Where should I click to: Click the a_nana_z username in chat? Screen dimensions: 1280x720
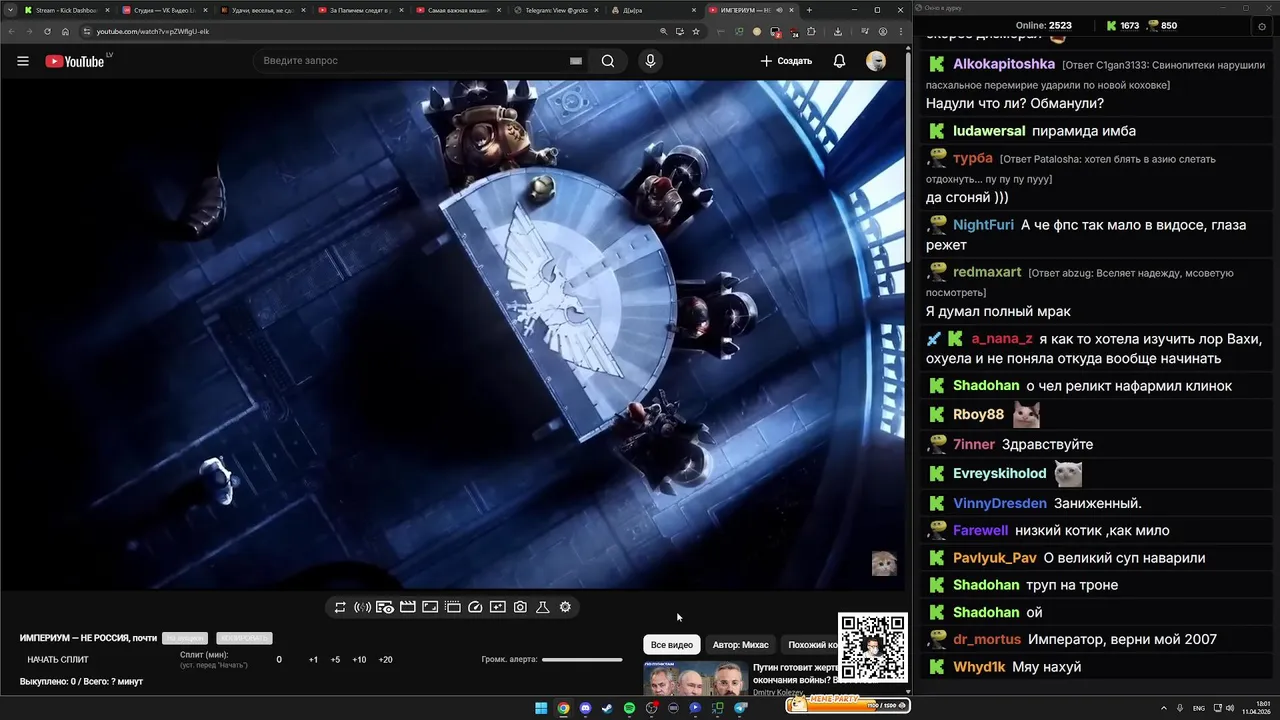(1002, 339)
